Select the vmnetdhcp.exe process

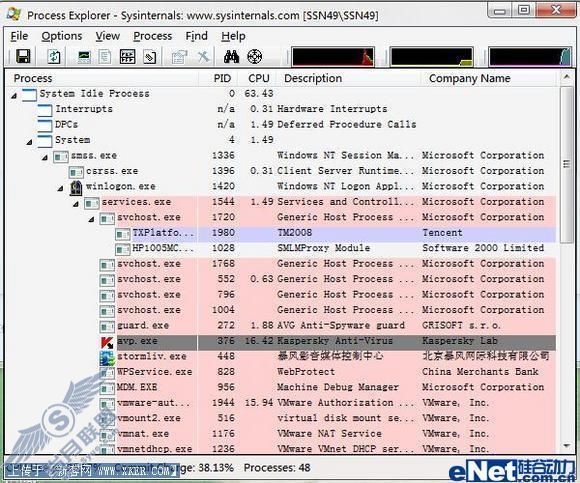point(281,449)
